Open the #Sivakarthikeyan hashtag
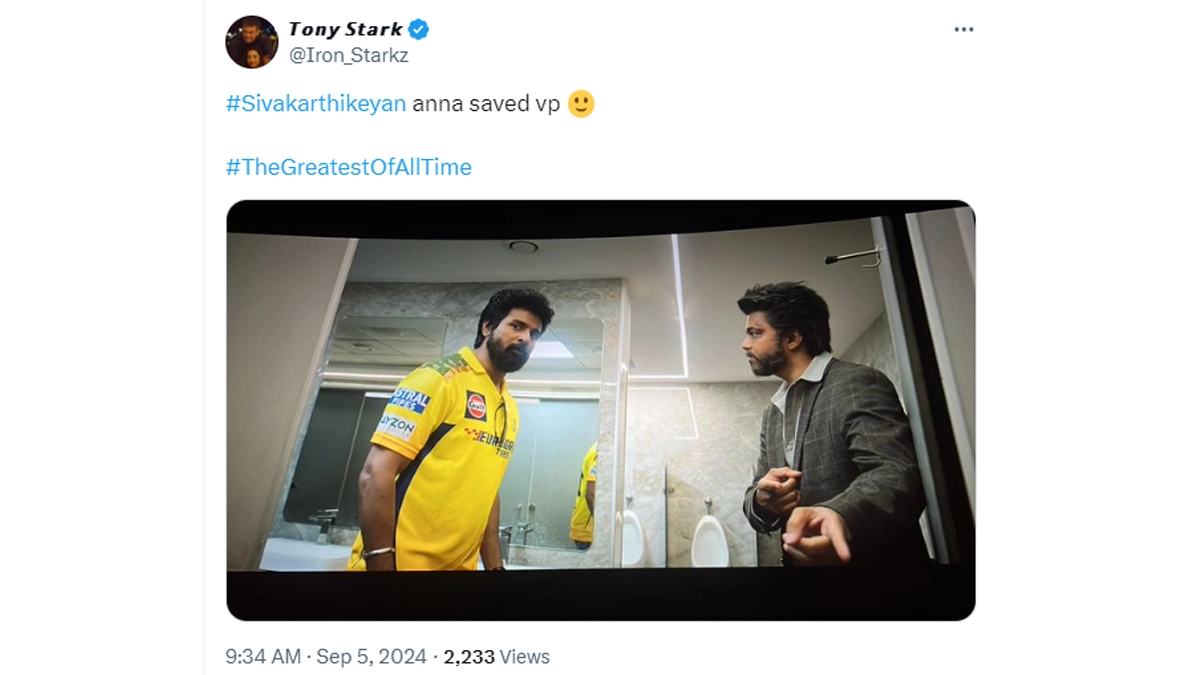The width and height of the screenshot is (1200, 675). (316, 104)
